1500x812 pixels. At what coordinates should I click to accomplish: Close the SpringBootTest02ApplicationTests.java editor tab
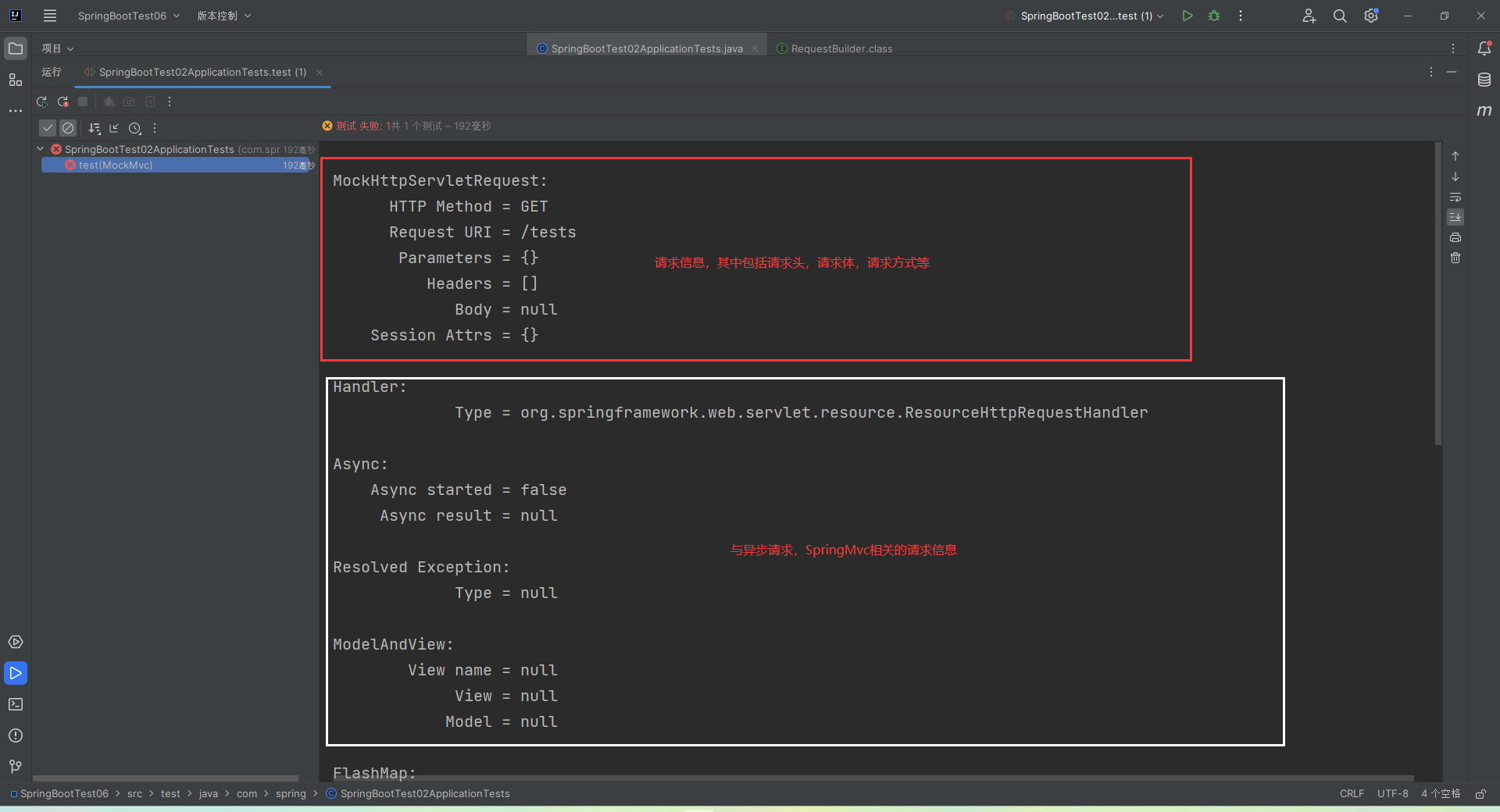click(755, 48)
